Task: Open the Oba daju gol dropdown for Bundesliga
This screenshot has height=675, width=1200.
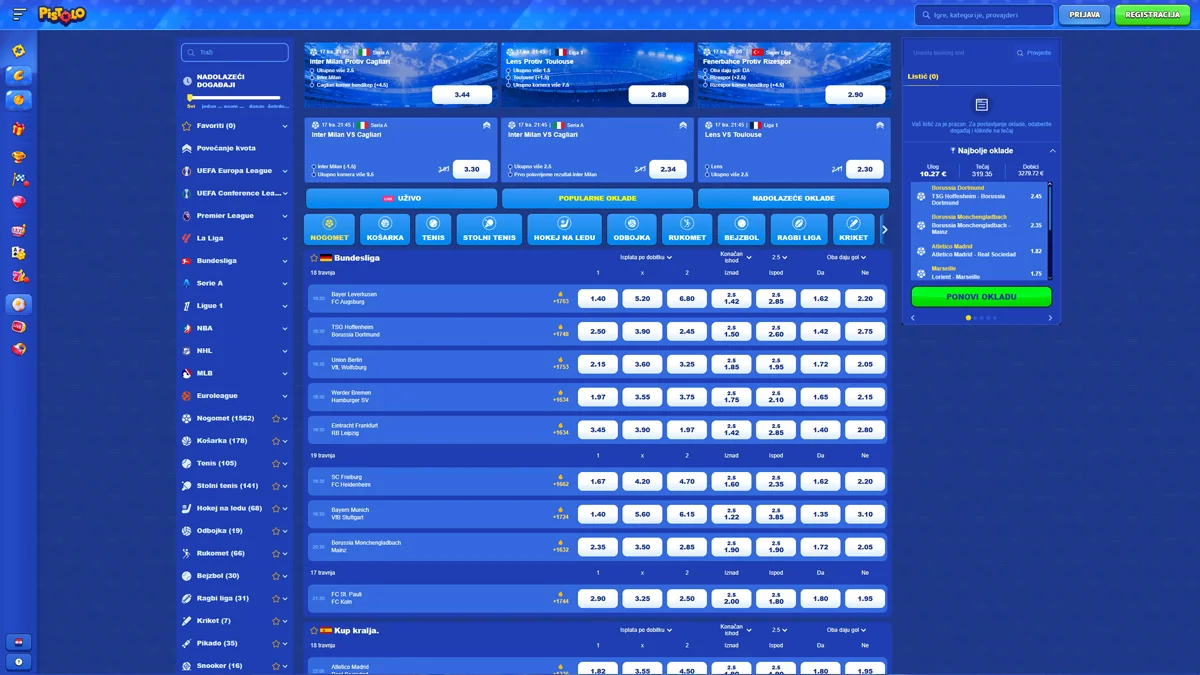Action: [x=846, y=257]
